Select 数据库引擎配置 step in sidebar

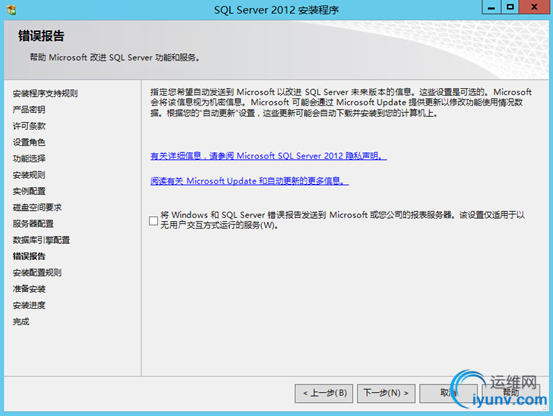coord(41,240)
